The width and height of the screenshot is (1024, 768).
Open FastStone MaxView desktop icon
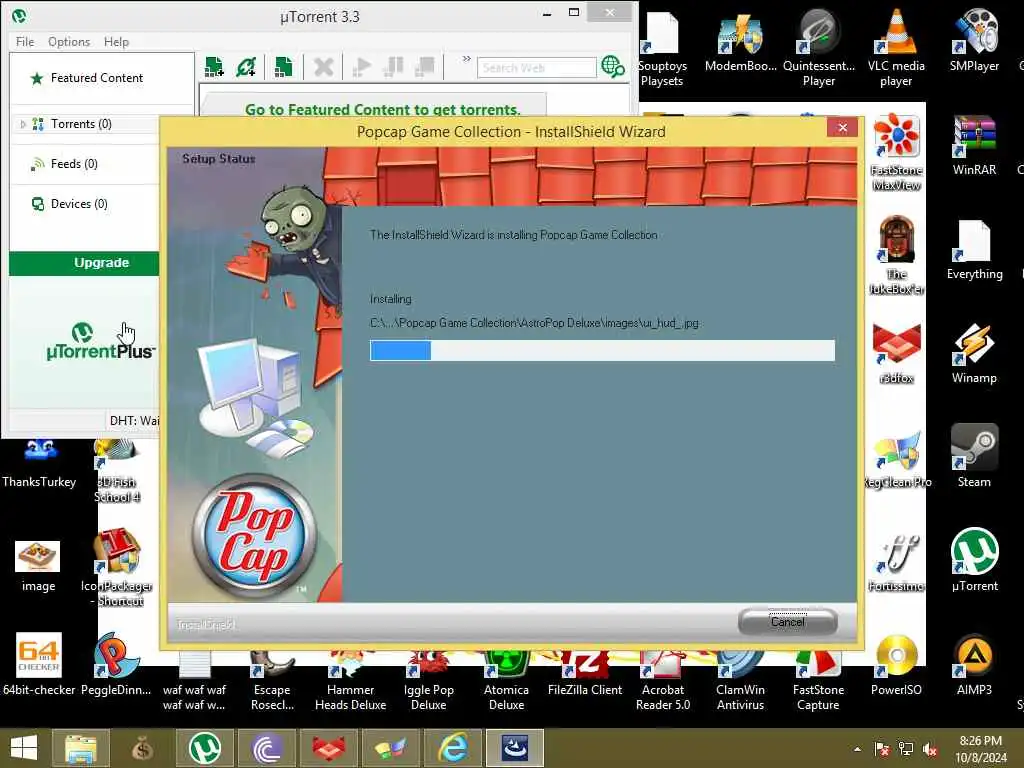[897, 152]
